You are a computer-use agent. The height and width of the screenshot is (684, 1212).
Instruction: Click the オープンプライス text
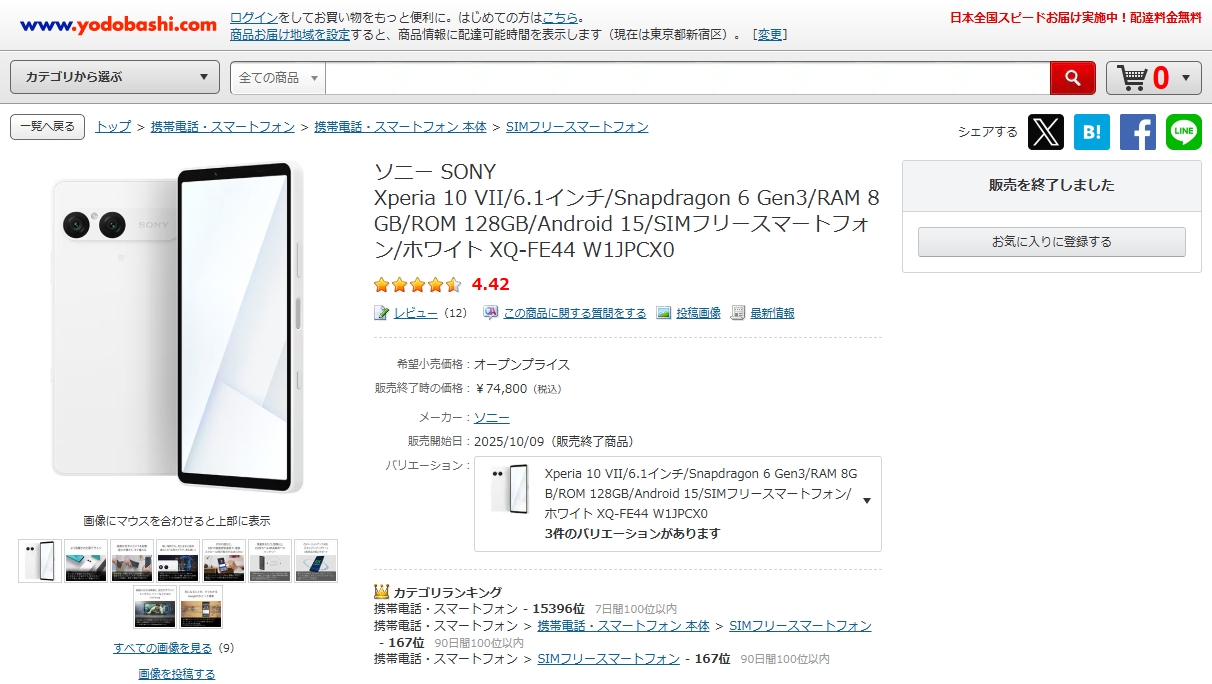522,365
